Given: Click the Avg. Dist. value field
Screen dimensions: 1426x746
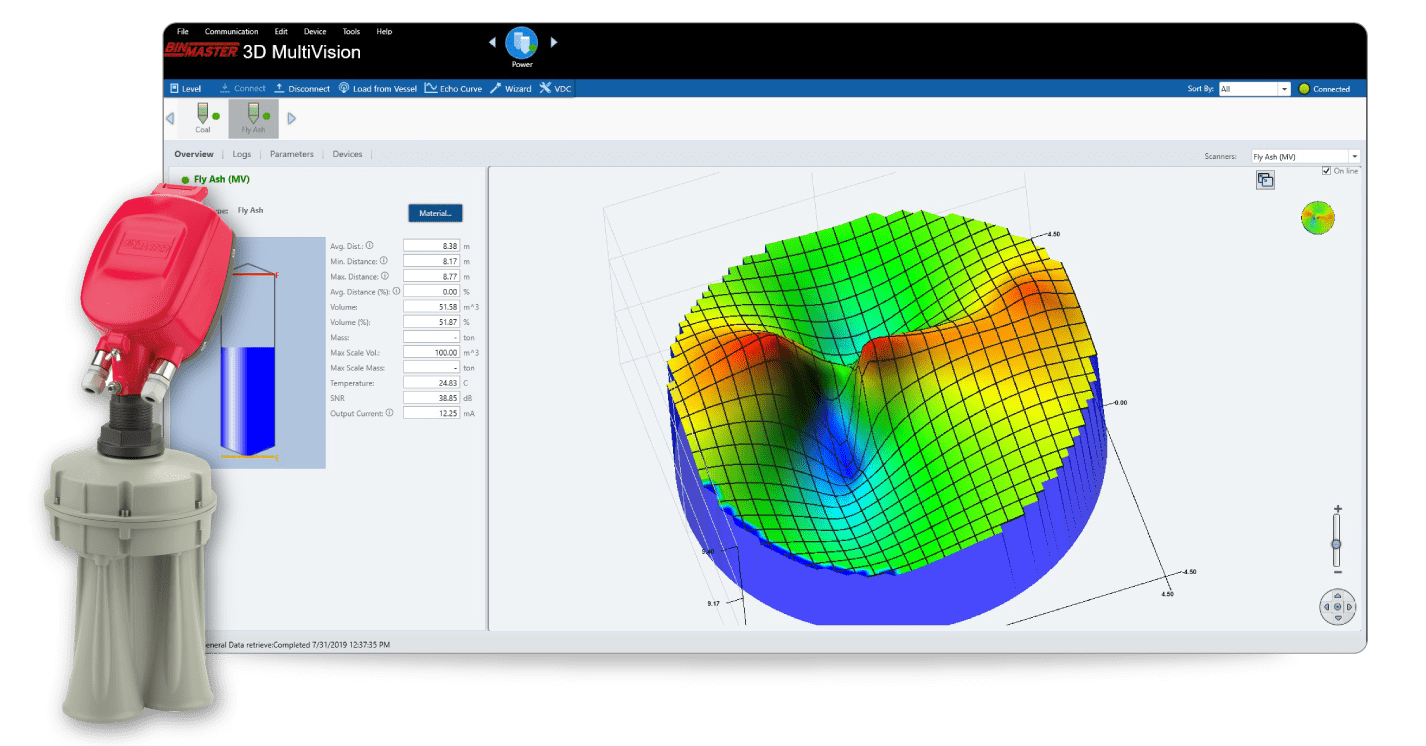Looking at the screenshot, I should [431, 246].
